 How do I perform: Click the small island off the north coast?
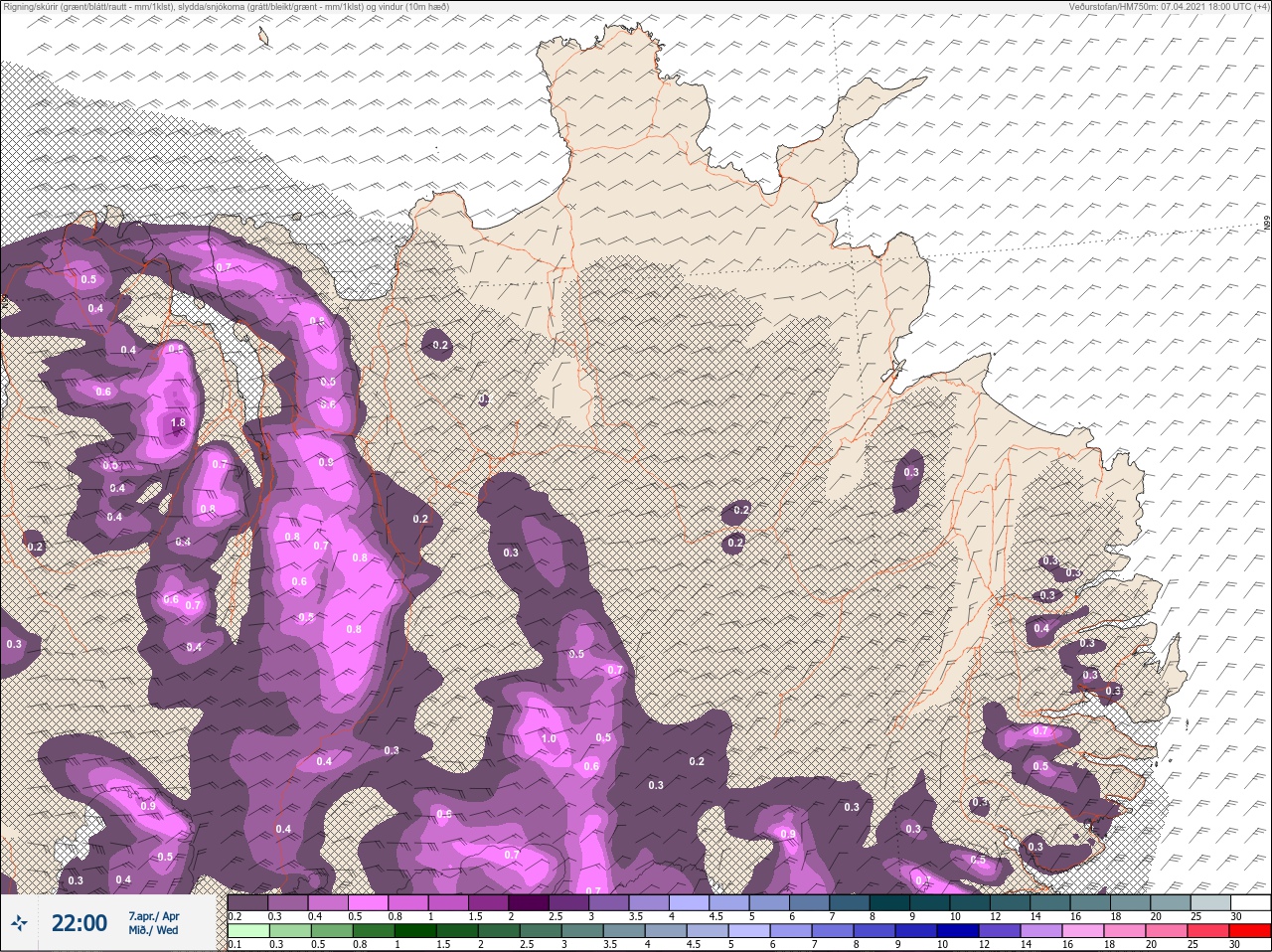pos(264,37)
